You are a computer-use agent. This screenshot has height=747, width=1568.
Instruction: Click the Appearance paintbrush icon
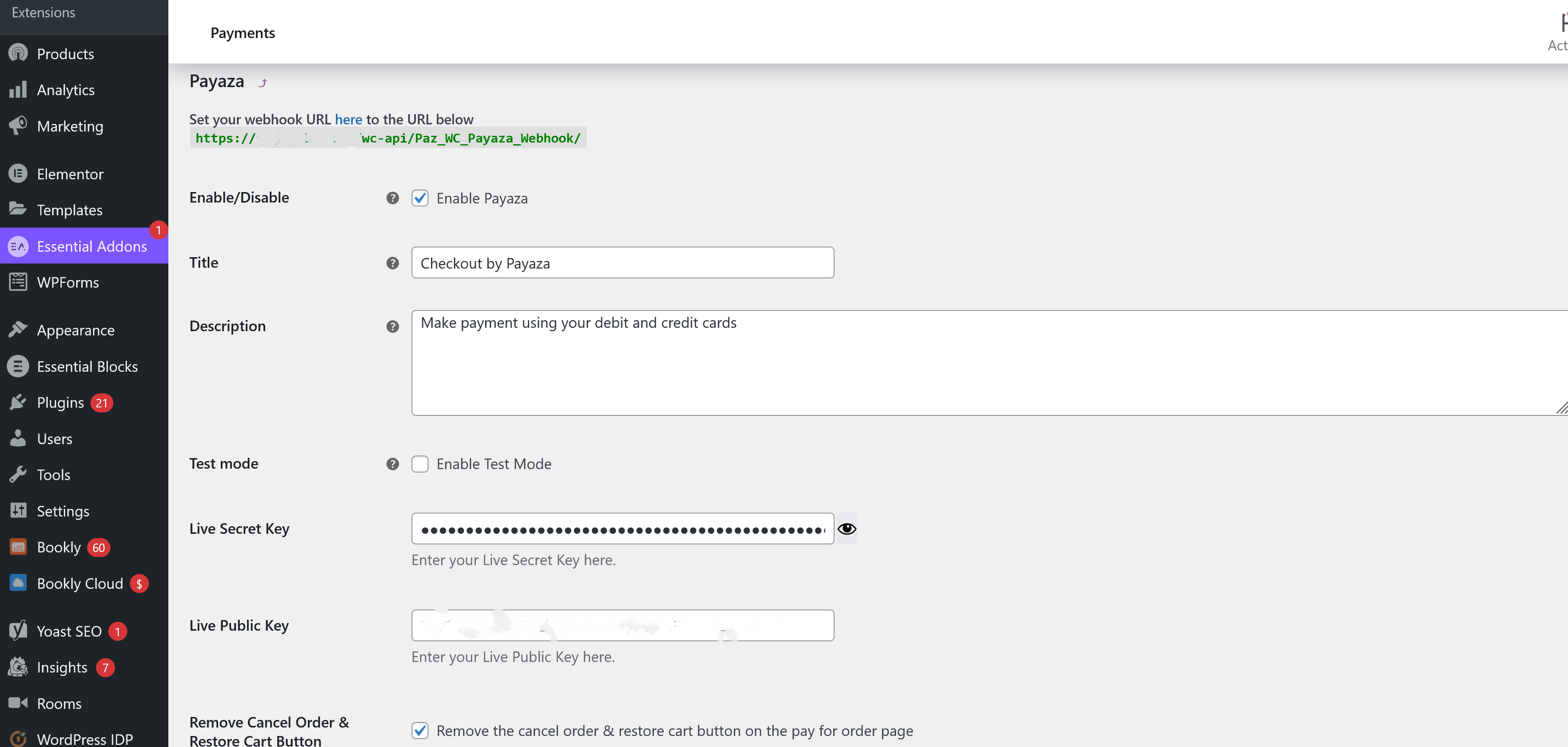18,330
